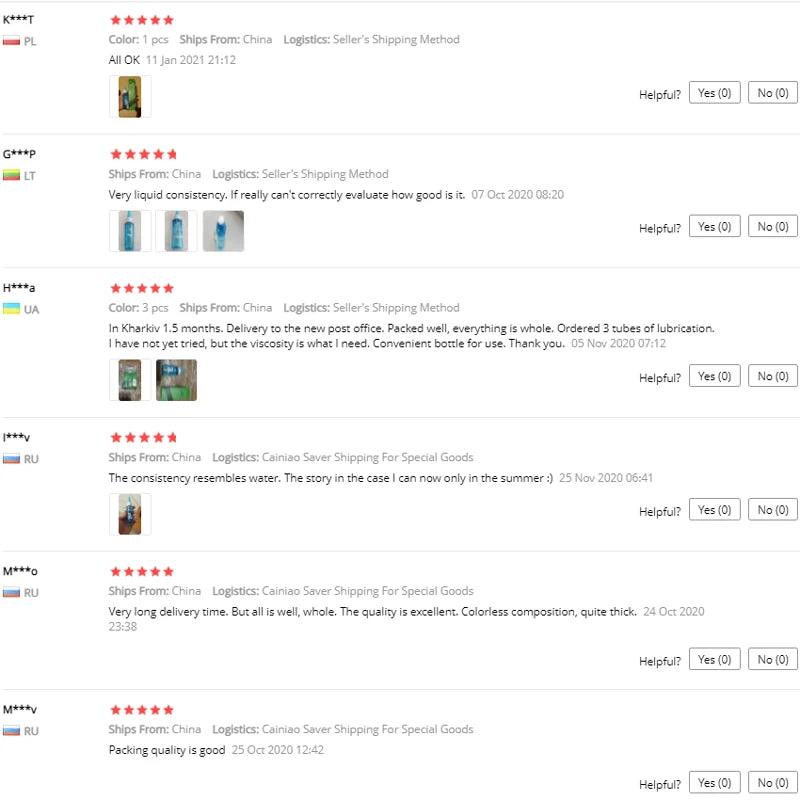
Task: Vote Yes on H***a's Kharkiv review
Action: point(714,376)
